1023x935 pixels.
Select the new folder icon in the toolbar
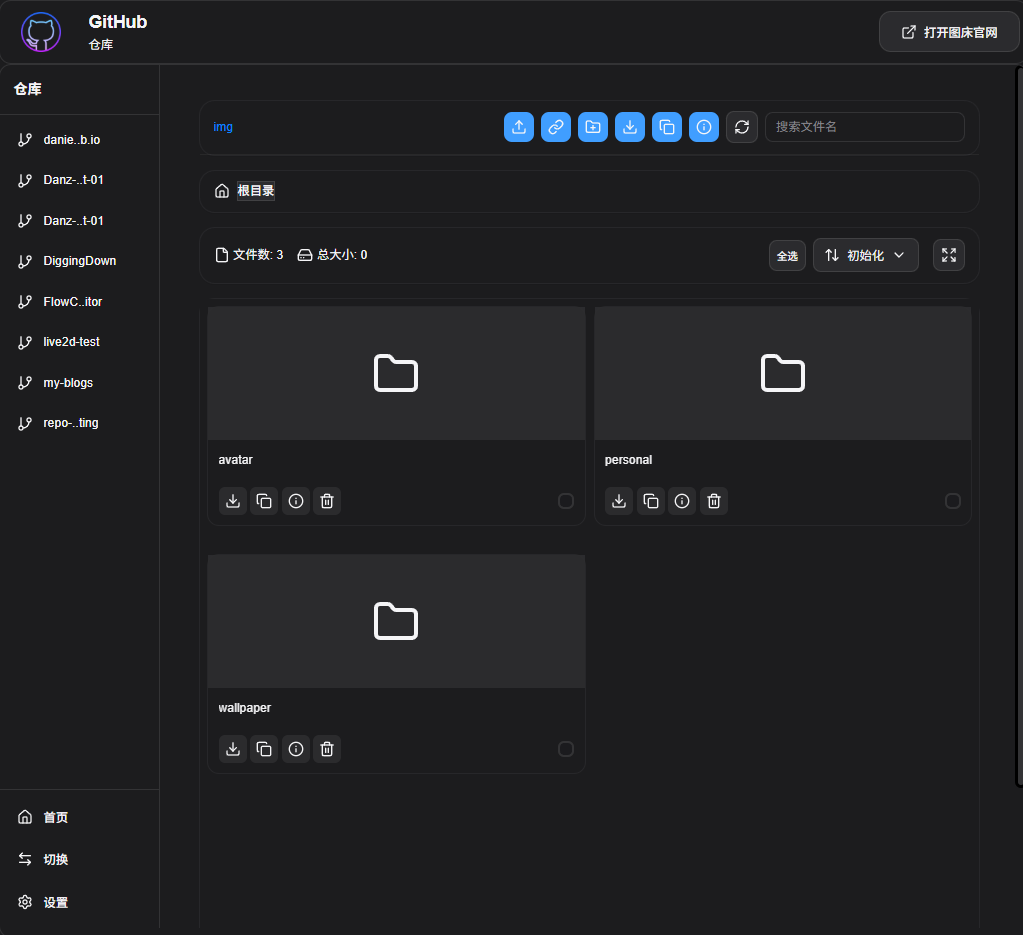(592, 127)
